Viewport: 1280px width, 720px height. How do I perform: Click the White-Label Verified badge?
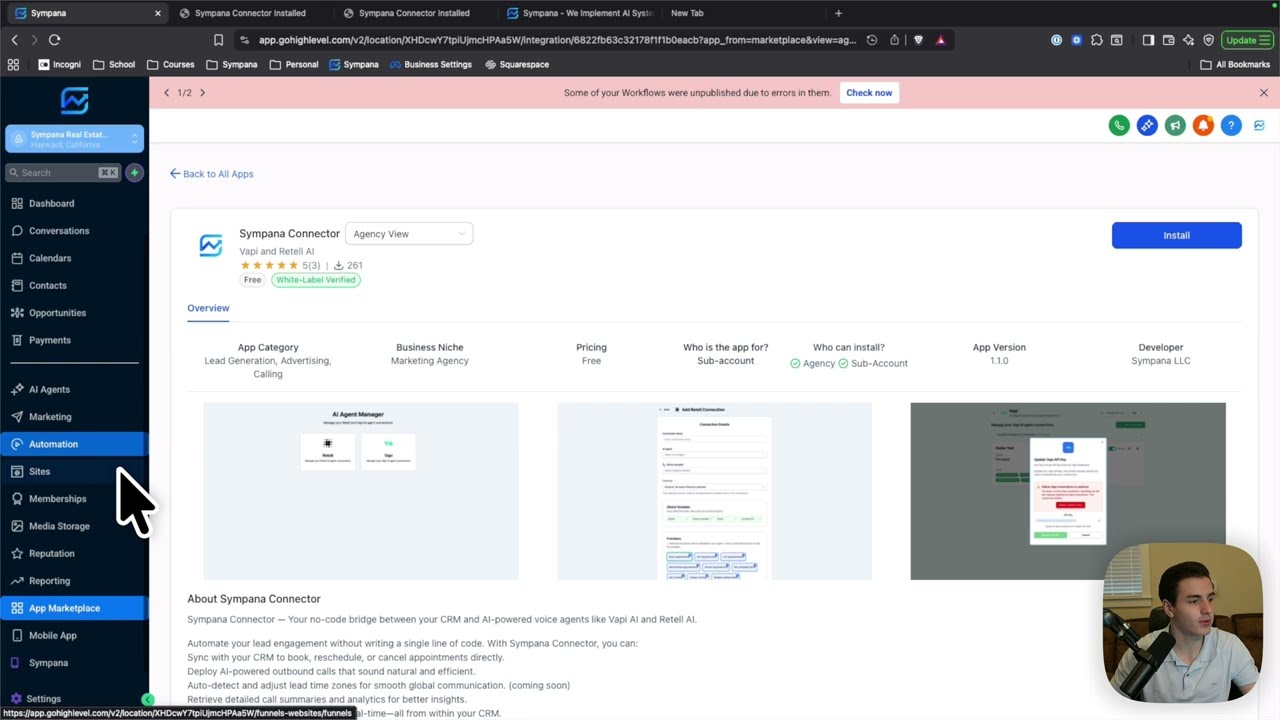[x=316, y=280]
